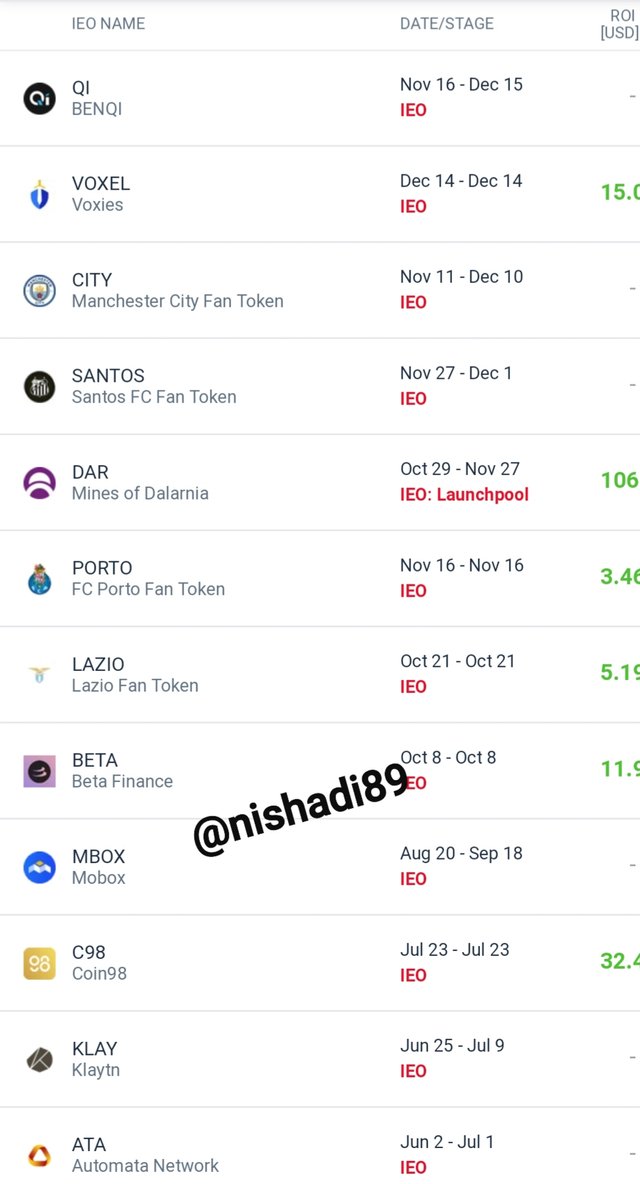Tap the Mobox blue circle icon
This screenshot has width=640, height=1184.
(x=39, y=867)
